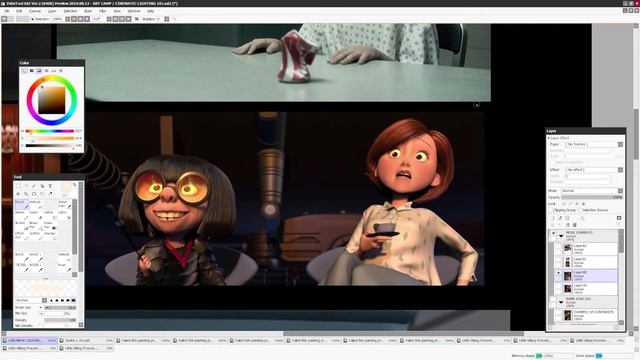Toggle the RGB slider icon in Color panel
Screen dimensions: 640x360
(32, 71)
